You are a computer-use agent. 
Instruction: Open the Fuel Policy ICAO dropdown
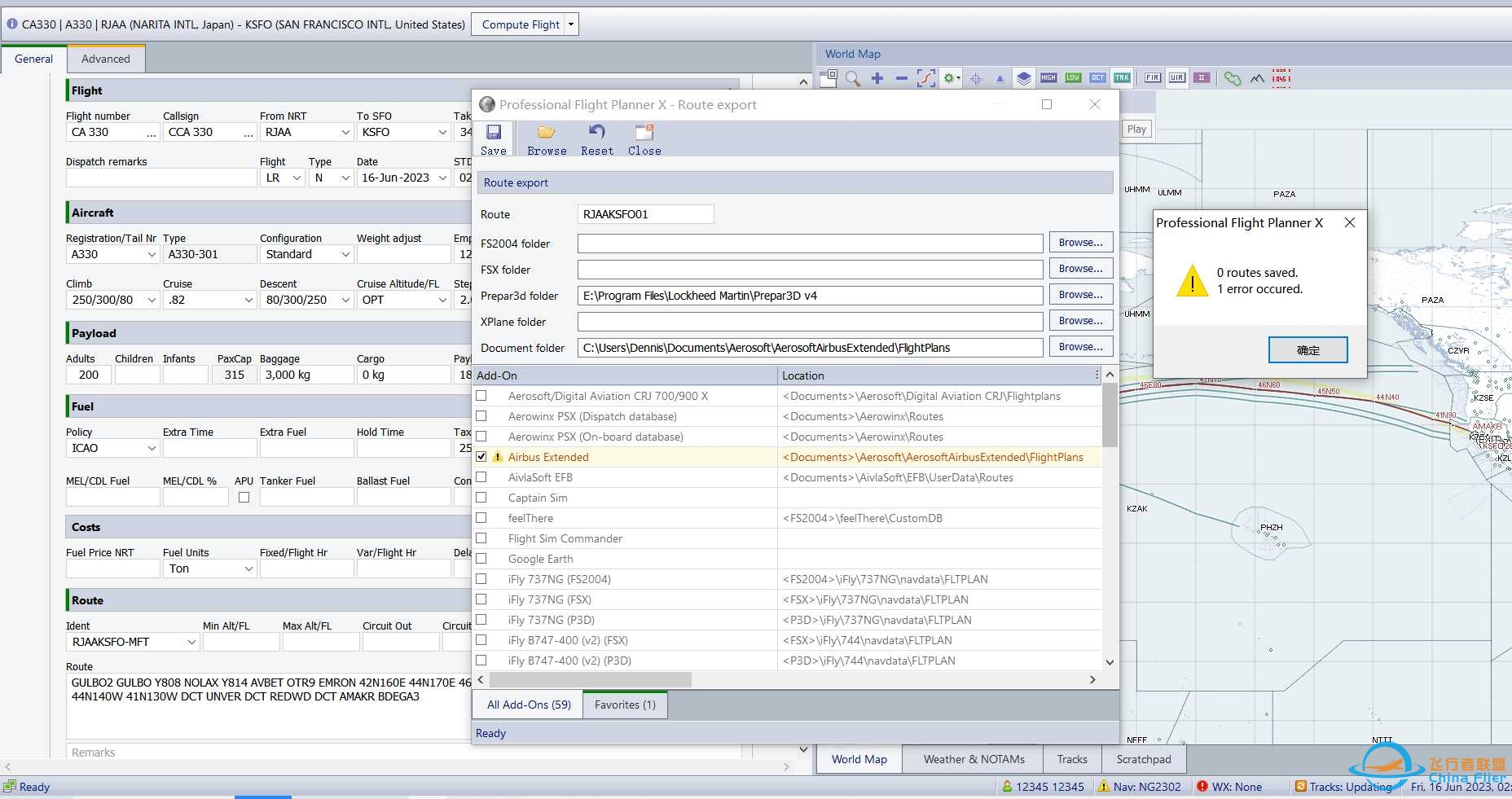(152, 448)
